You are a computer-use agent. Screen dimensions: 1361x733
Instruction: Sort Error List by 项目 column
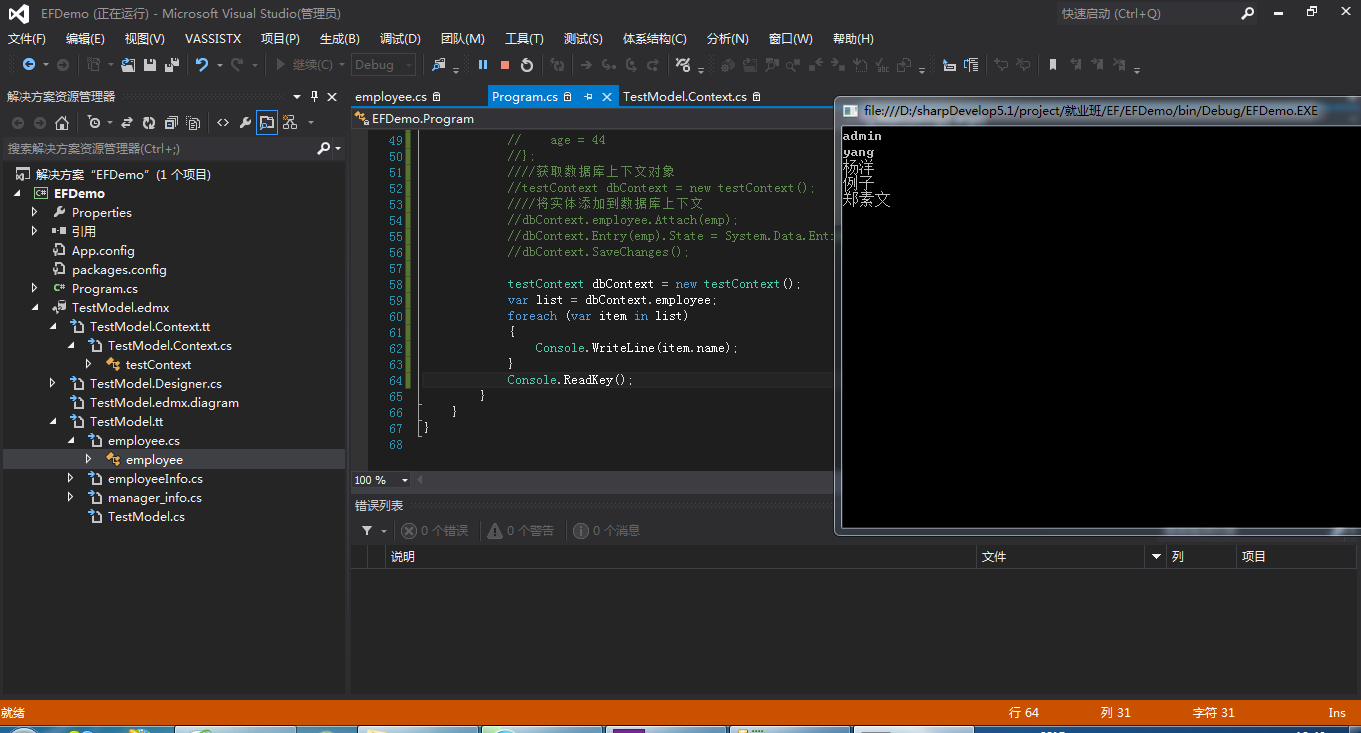click(x=1295, y=556)
